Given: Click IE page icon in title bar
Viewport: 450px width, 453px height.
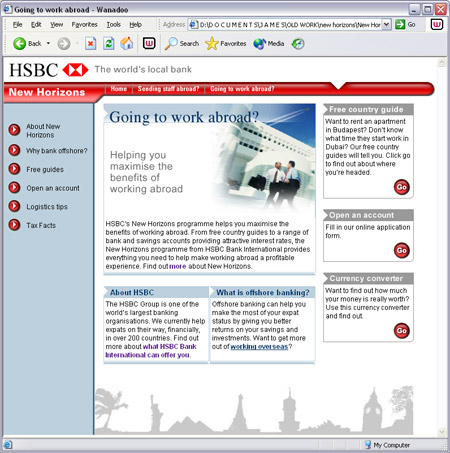Looking at the screenshot, I should (x=7, y=9).
